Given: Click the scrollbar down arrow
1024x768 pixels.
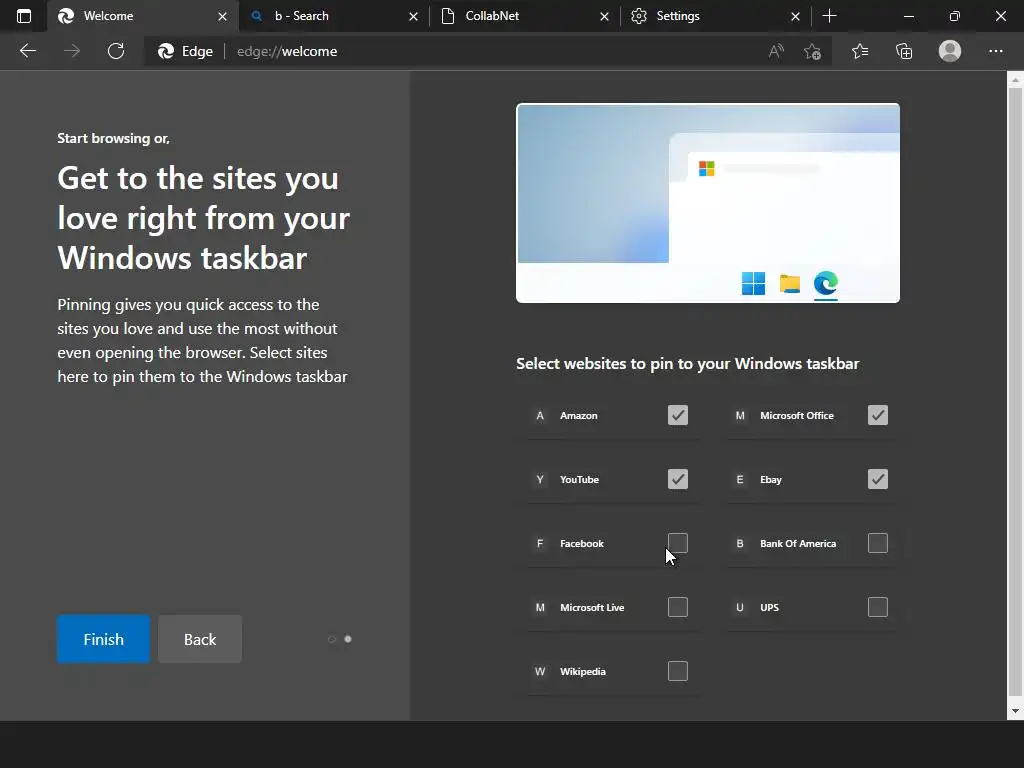Looking at the screenshot, I should click(1015, 711).
